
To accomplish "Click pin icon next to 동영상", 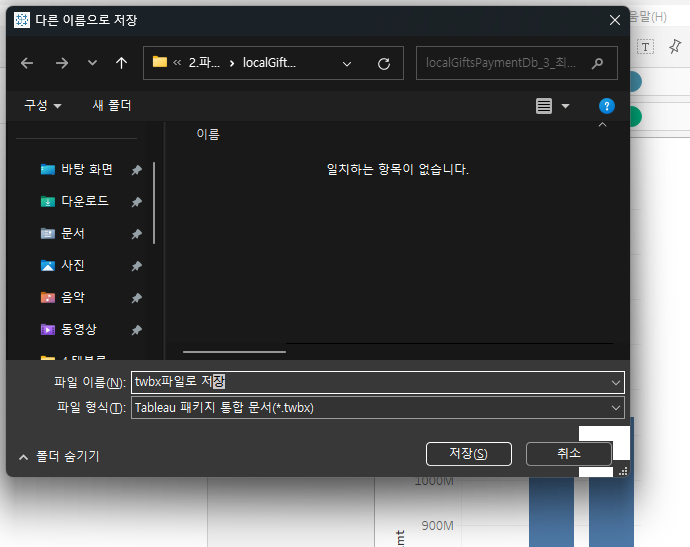I will point(136,330).
